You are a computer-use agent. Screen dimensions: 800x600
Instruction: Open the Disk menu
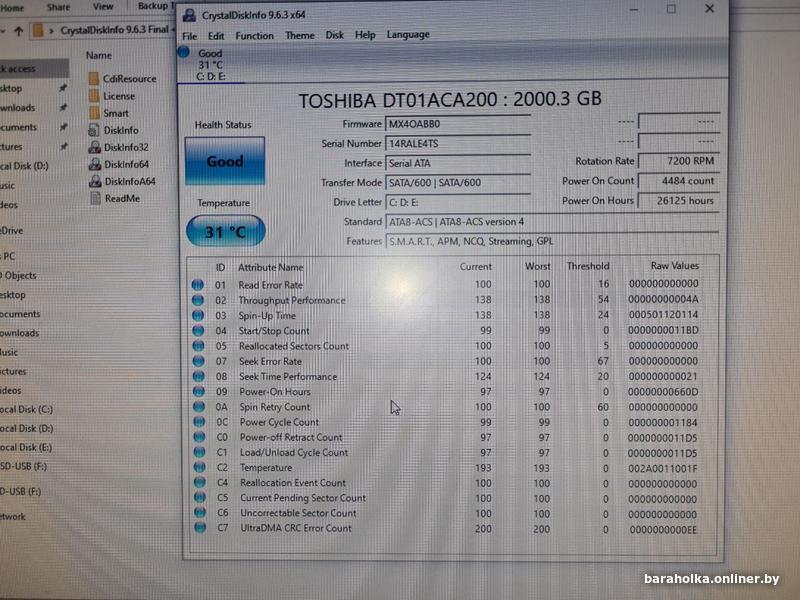point(334,35)
